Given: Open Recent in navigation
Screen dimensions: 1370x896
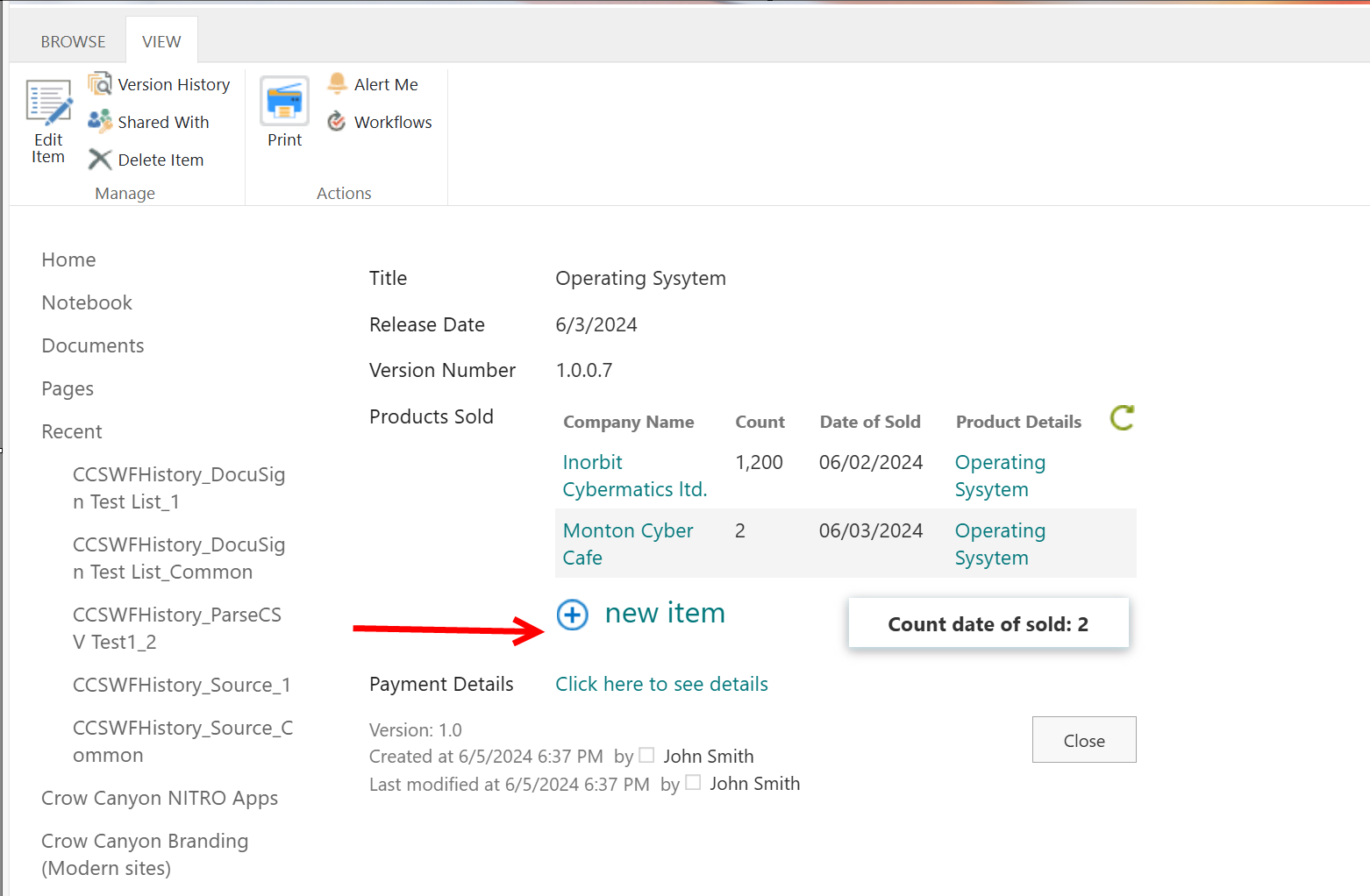Looking at the screenshot, I should [71, 431].
